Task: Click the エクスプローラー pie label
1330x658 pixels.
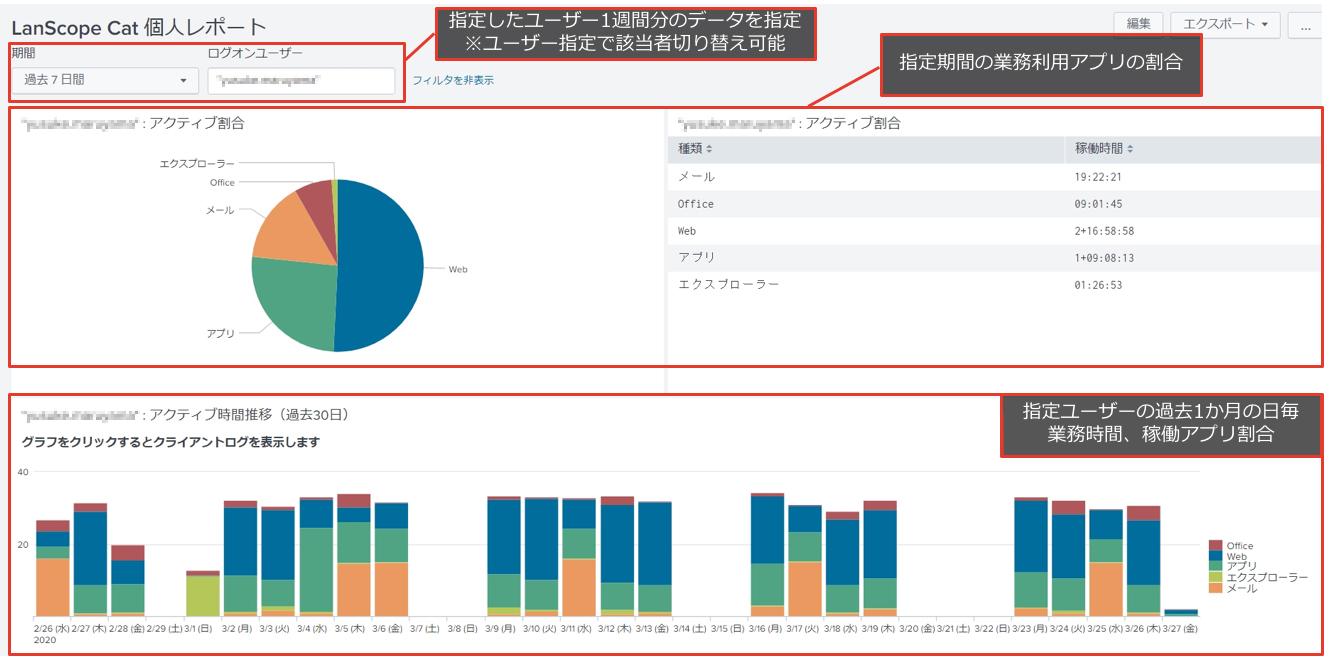Action: coord(197,163)
